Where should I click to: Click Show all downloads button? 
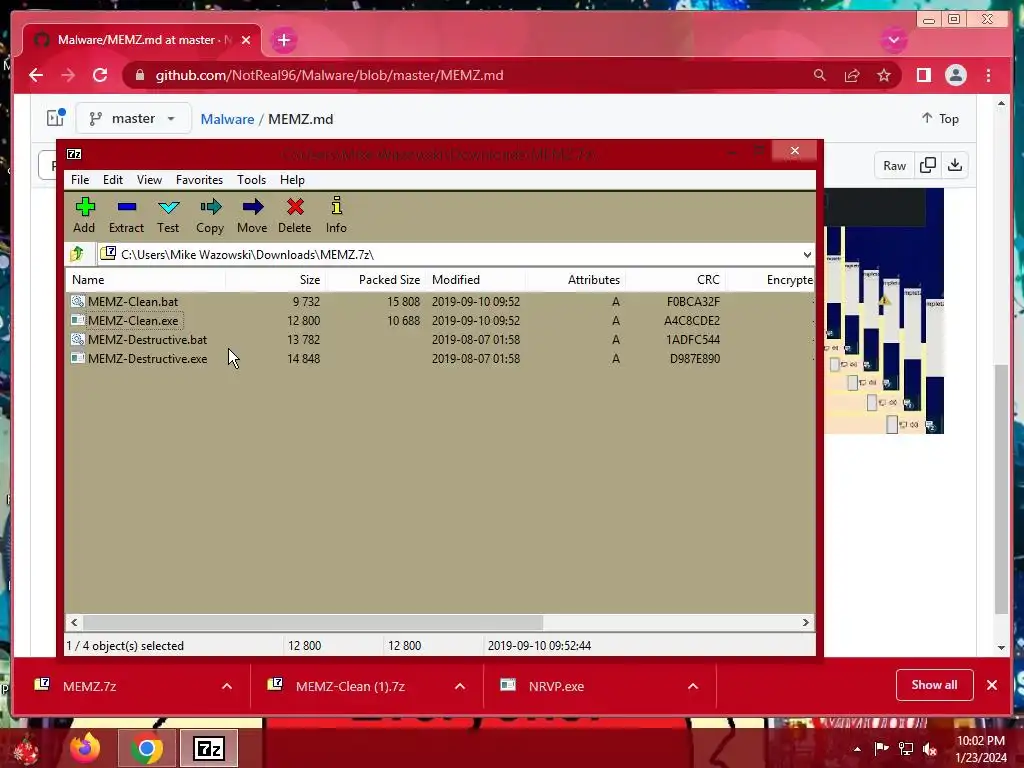[935, 685]
